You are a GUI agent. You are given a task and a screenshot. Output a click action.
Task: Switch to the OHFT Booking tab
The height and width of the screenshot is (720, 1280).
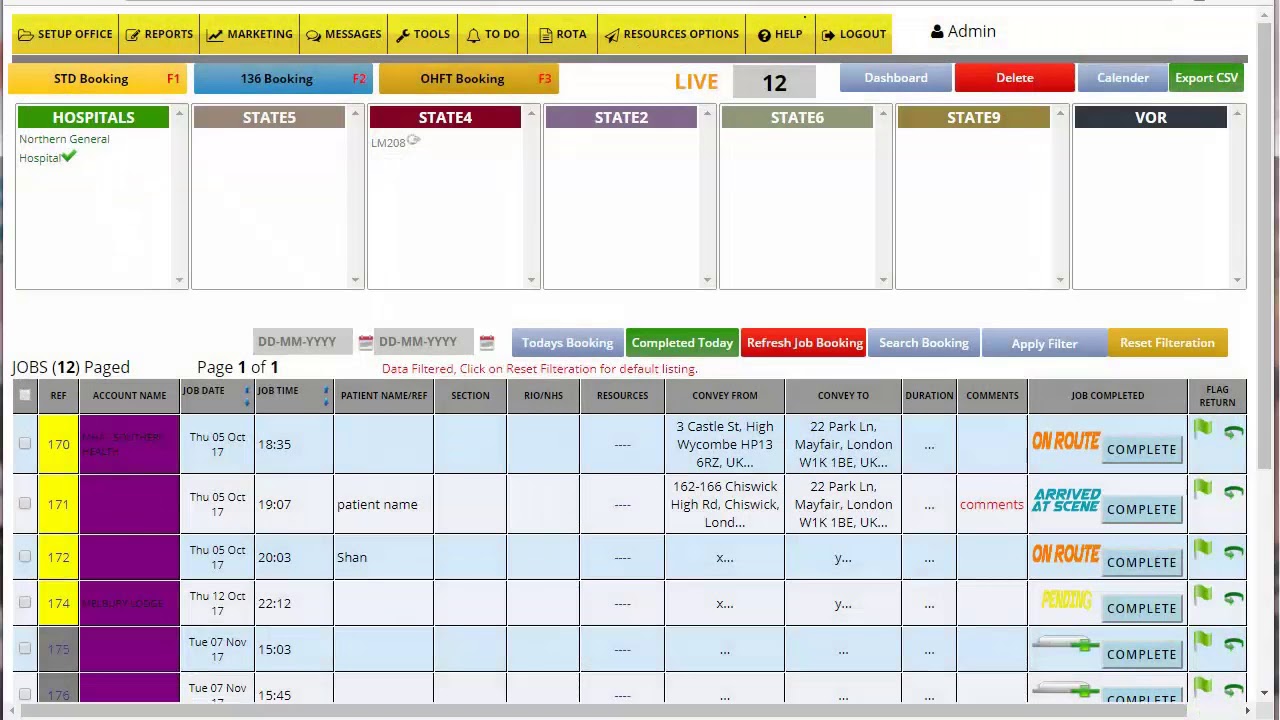[x=469, y=79]
